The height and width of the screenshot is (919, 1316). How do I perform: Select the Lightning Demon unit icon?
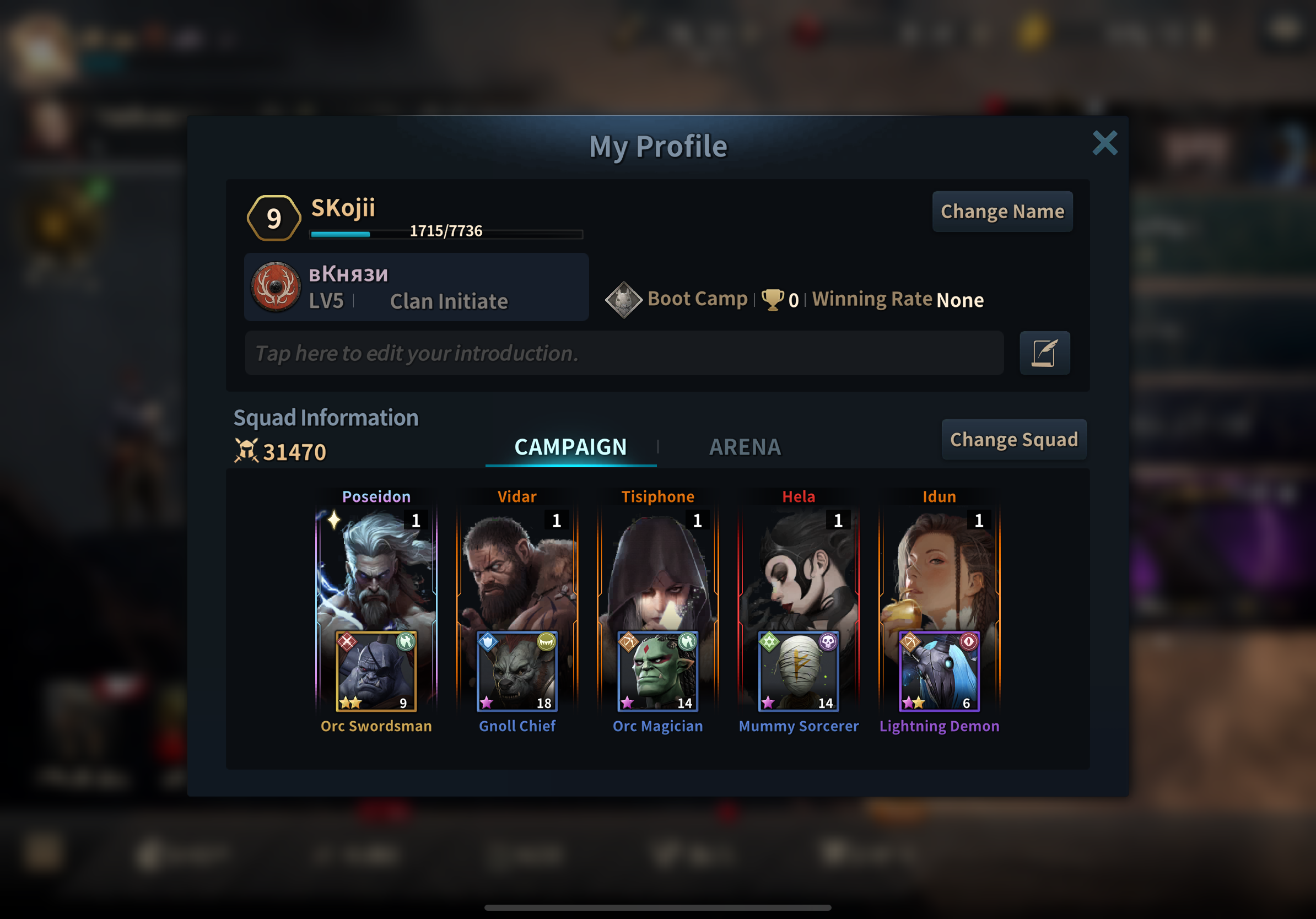(940, 671)
